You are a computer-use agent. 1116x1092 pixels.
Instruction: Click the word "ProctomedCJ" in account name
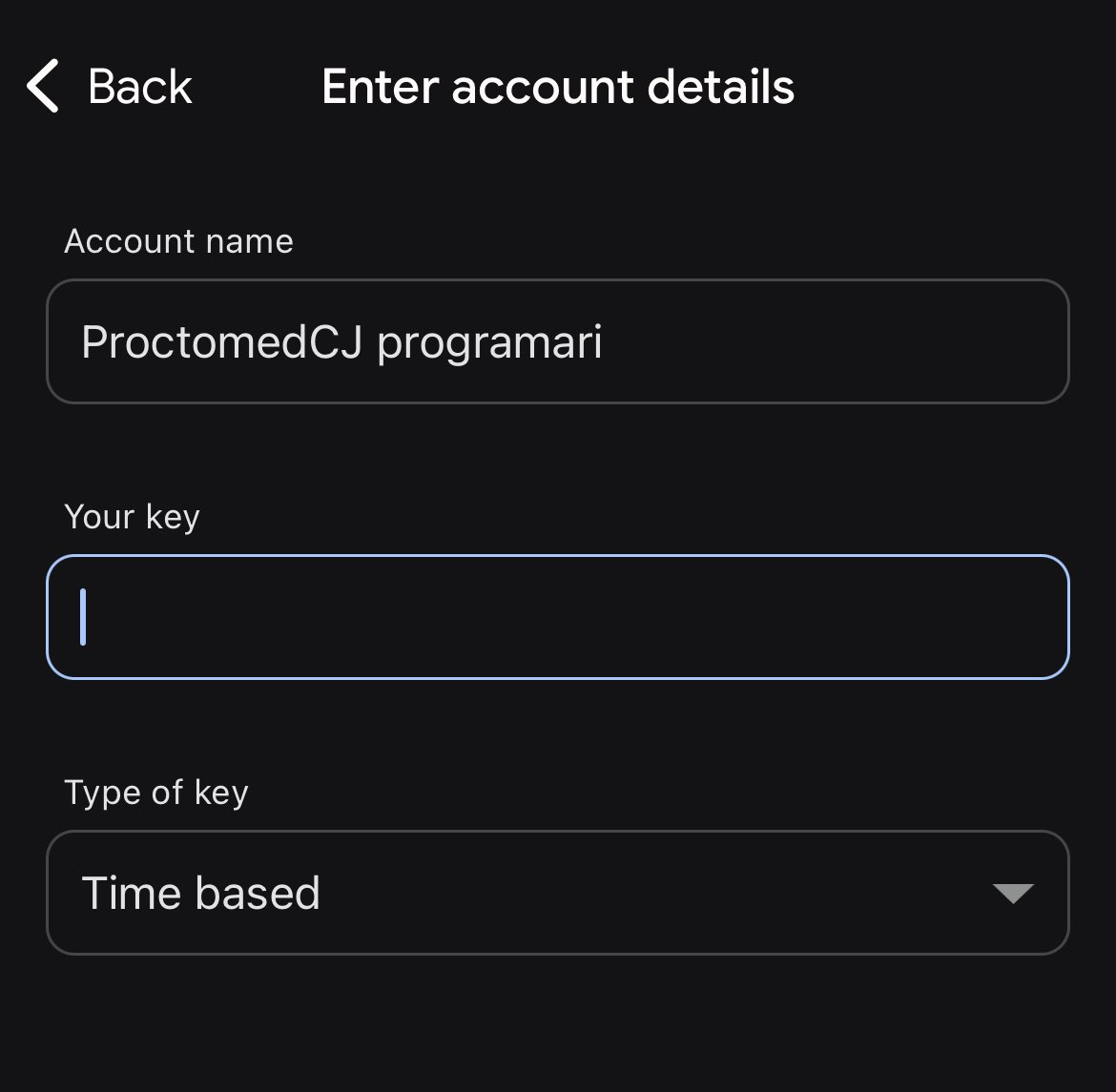(221, 341)
